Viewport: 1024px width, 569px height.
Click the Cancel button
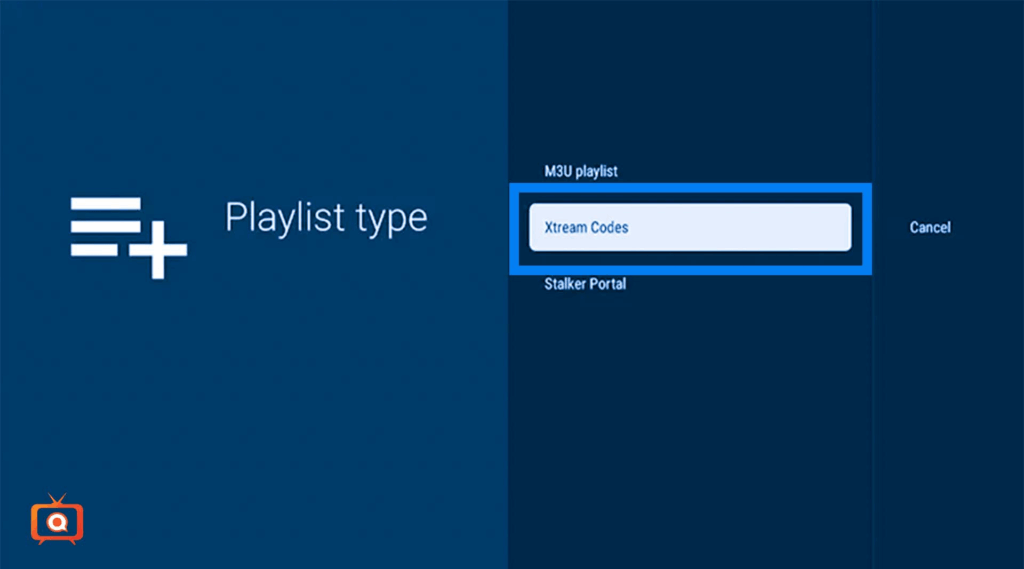930,227
